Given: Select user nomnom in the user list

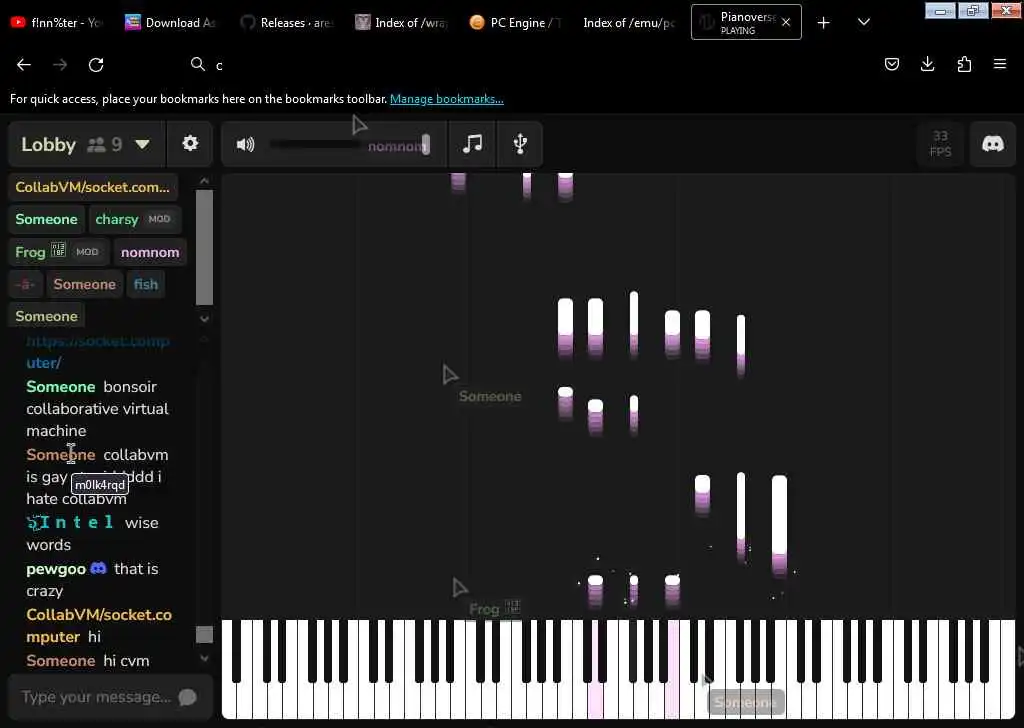Looking at the screenshot, I should [x=150, y=252].
